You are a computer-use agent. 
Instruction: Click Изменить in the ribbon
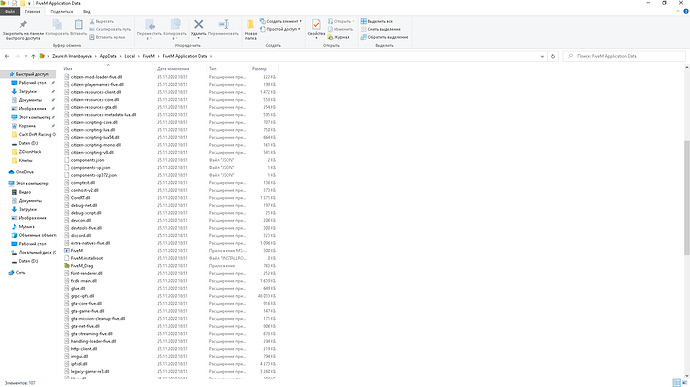pyautogui.click(x=340, y=29)
